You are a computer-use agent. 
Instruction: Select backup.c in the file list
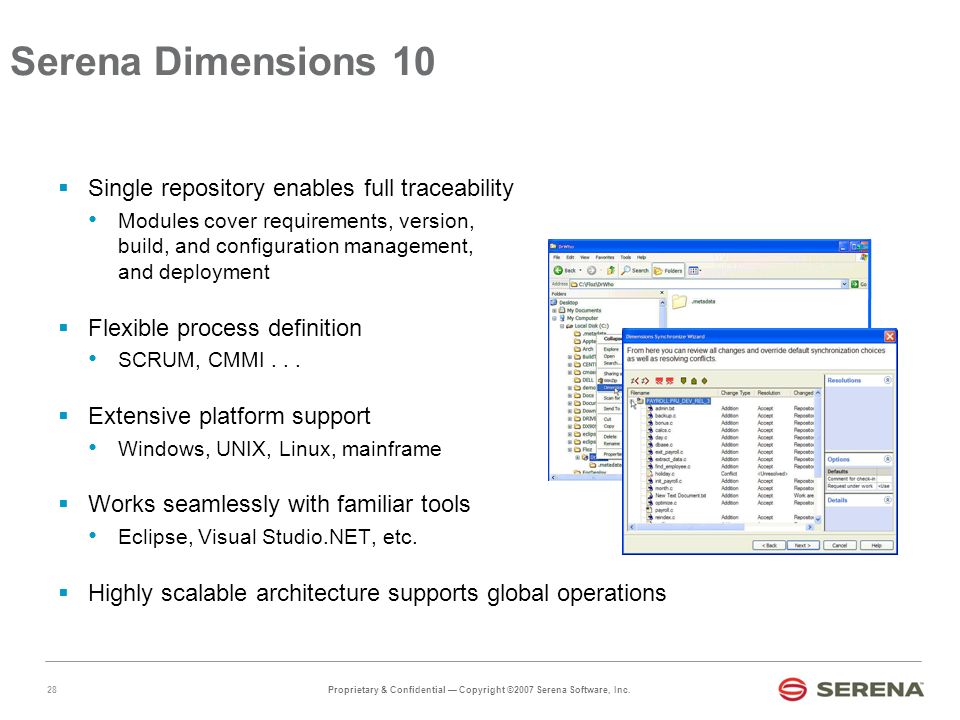coord(665,416)
